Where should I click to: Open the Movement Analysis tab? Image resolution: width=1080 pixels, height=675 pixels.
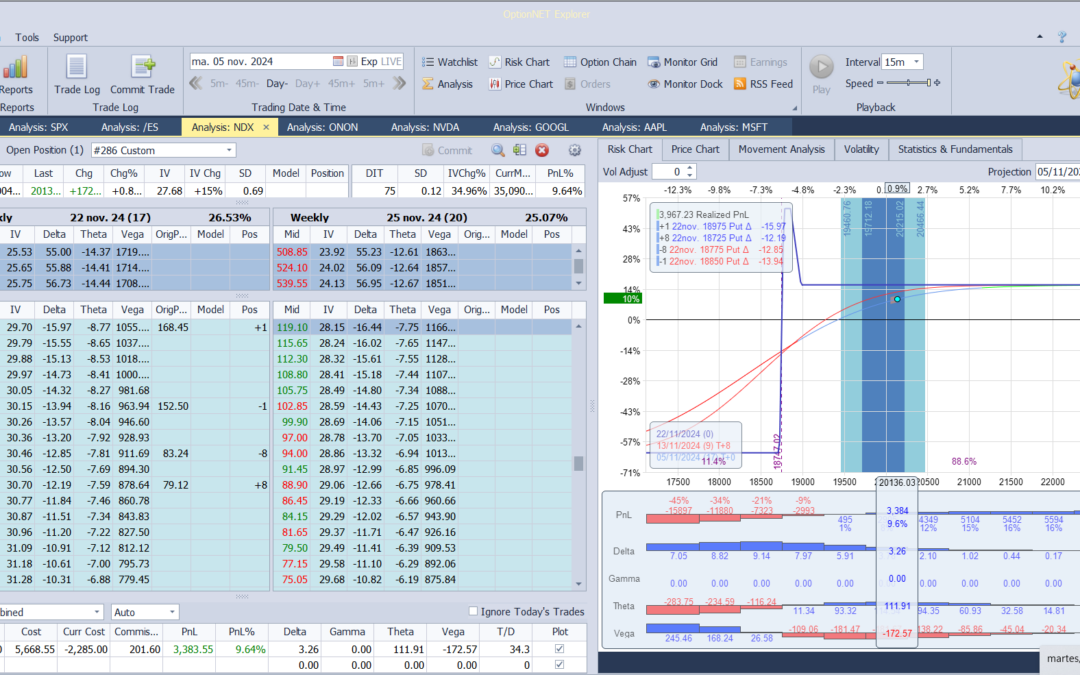781,149
